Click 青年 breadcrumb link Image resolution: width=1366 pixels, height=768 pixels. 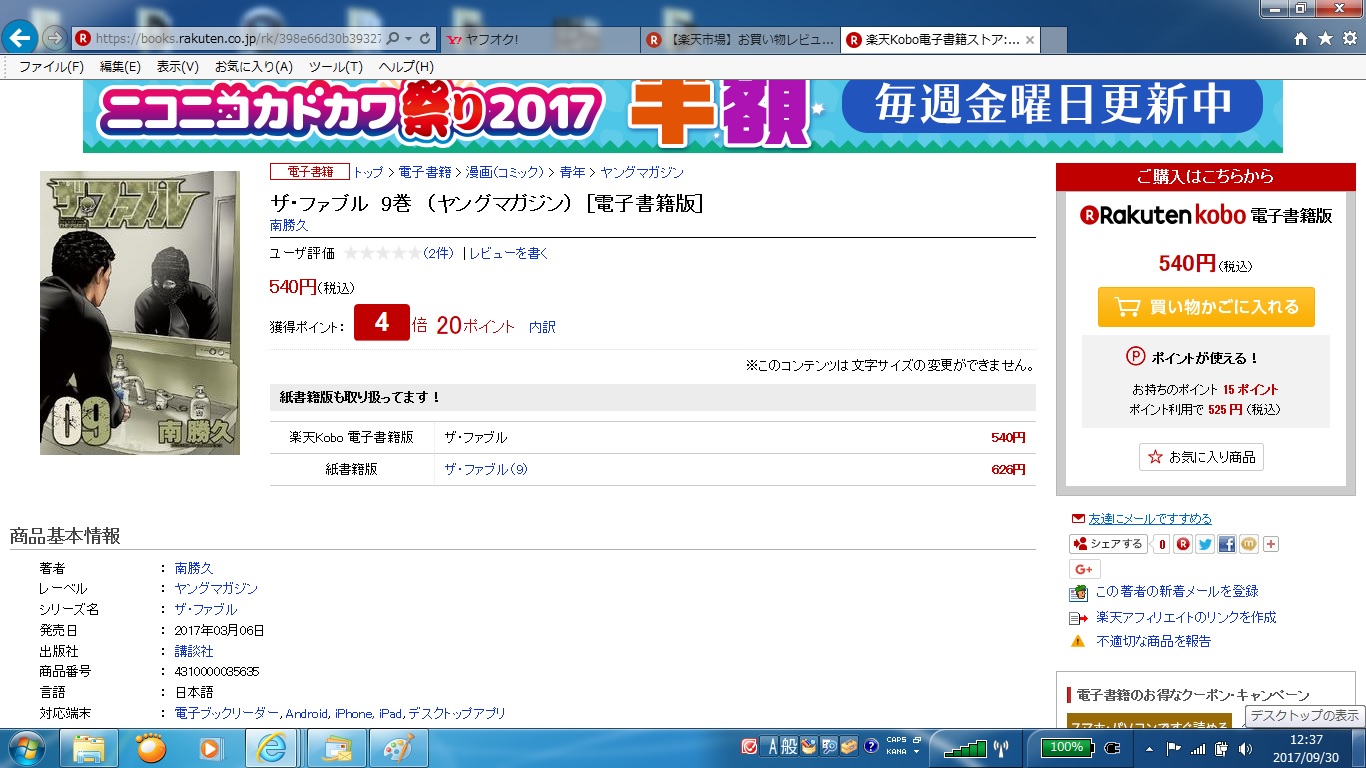coord(572,172)
